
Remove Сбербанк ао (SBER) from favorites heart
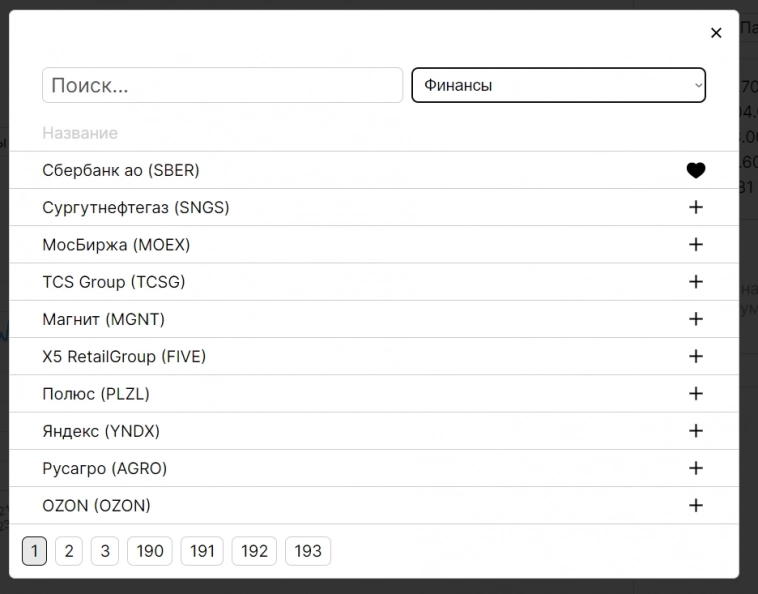click(696, 170)
